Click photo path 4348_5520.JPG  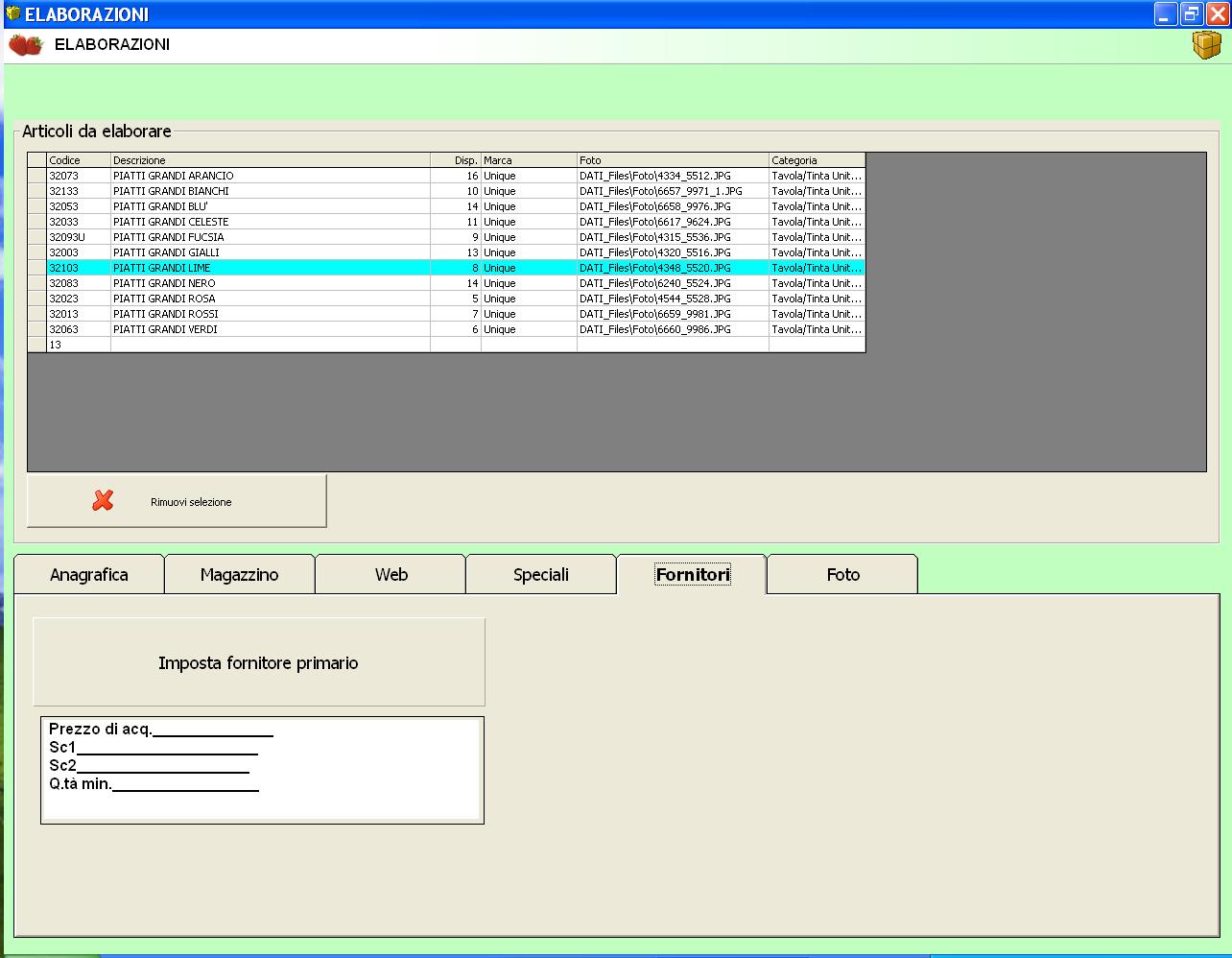point(673,268)
